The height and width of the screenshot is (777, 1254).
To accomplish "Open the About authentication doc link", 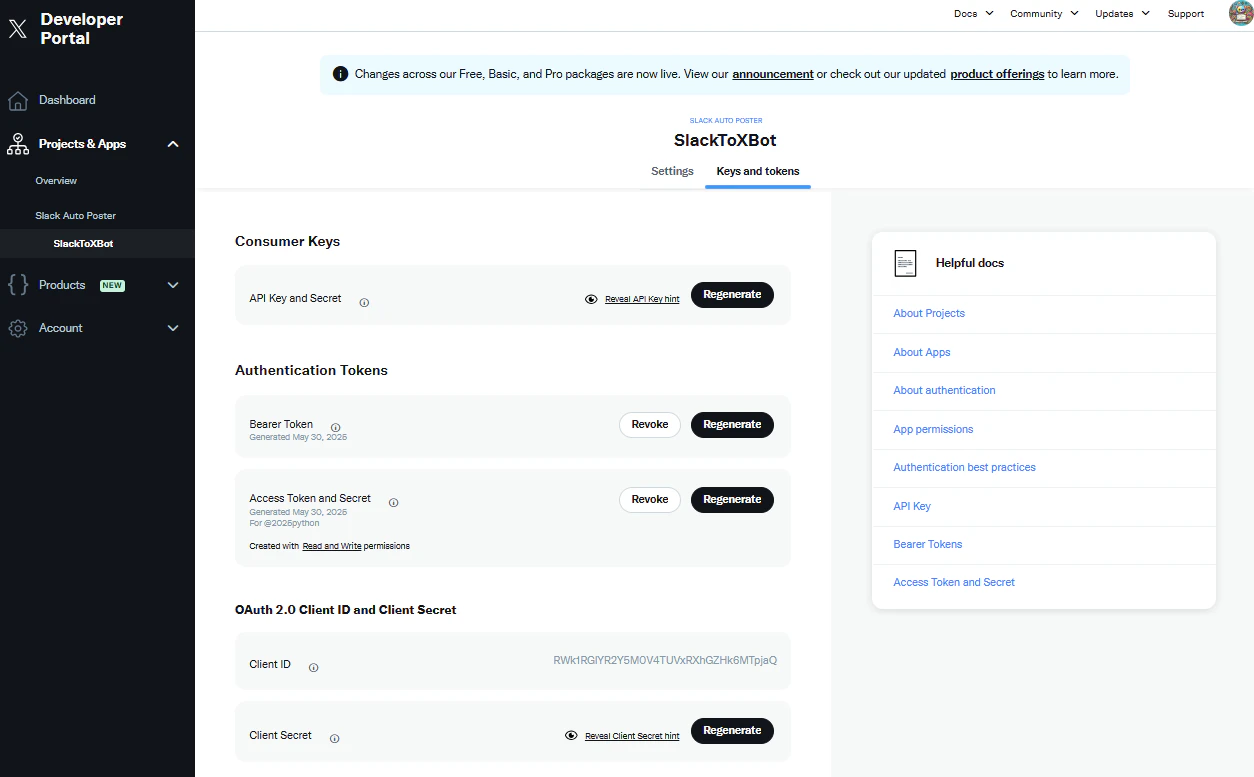I will pos(944,391).
